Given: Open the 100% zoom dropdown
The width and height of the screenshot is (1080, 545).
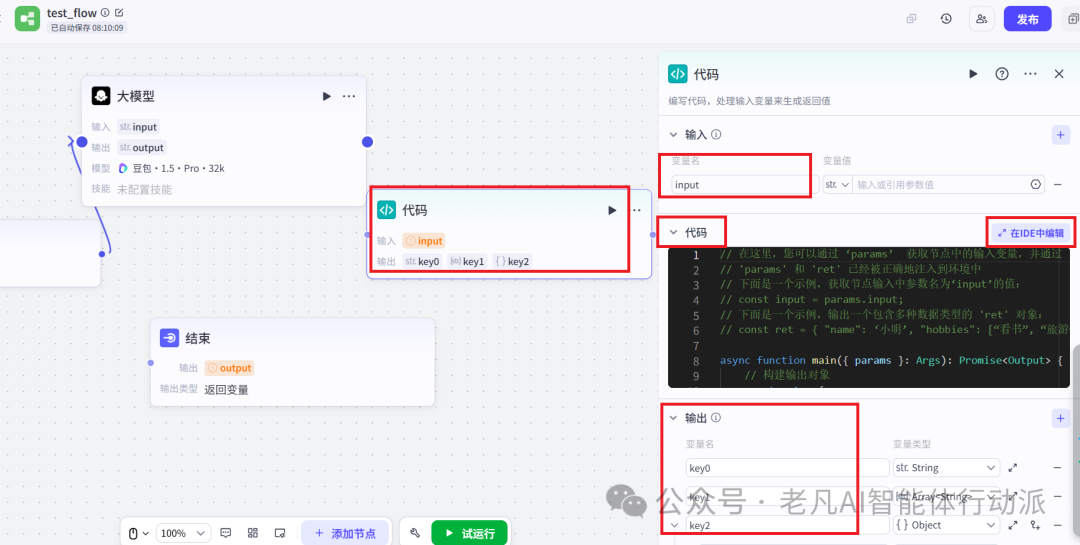Looking at the screenshot, I should tap(183, 533).
